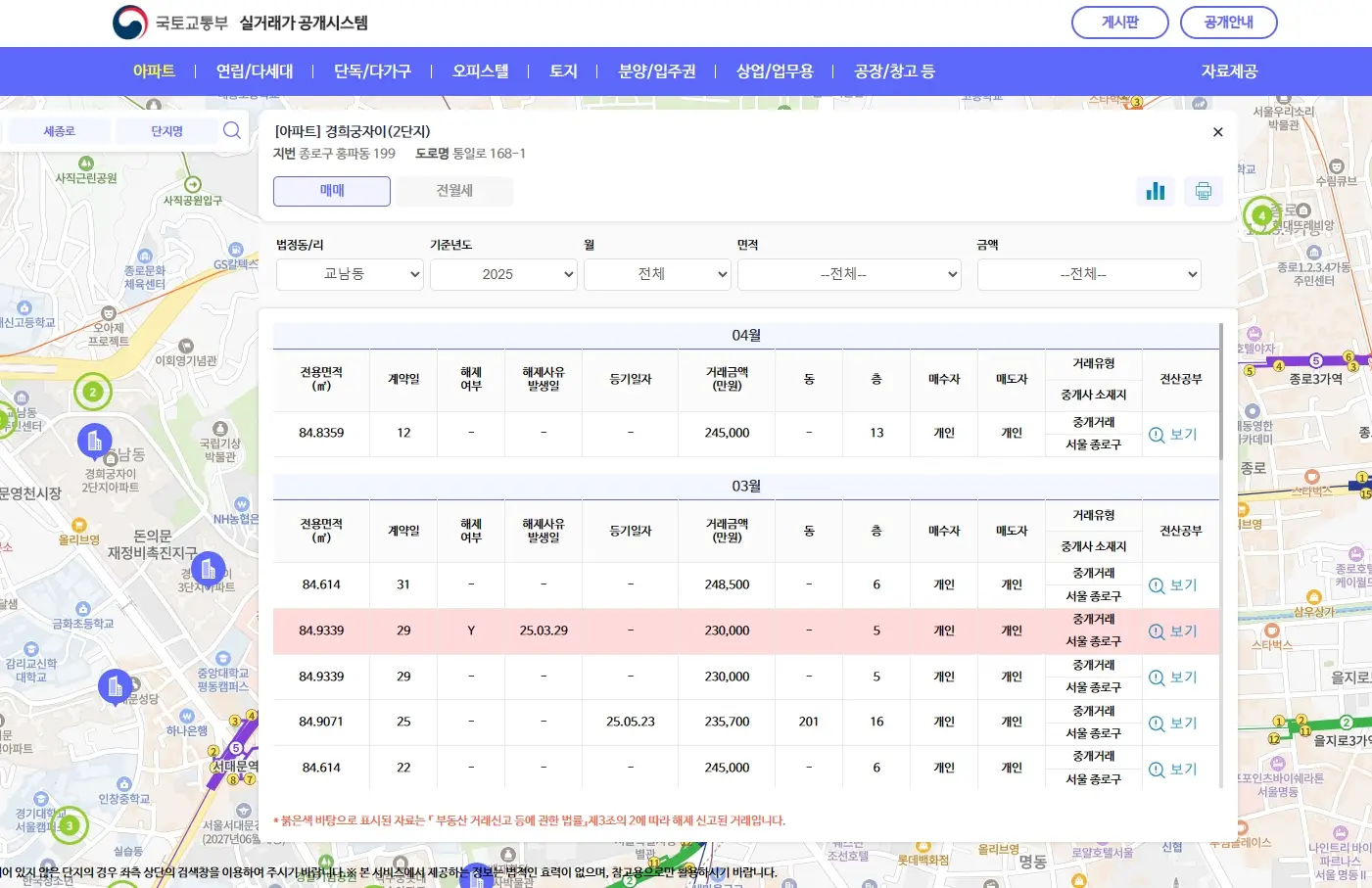Open the 보기 link in the April transaction row

point(1173,434)
